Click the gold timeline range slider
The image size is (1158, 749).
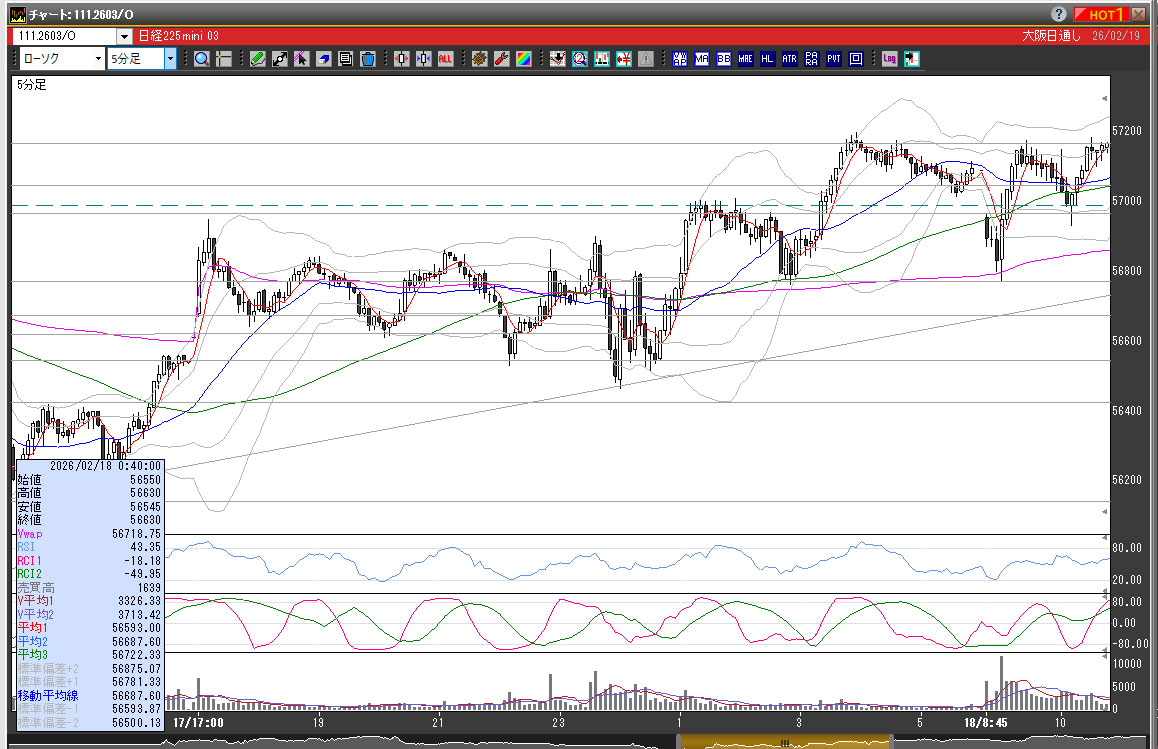784,742
